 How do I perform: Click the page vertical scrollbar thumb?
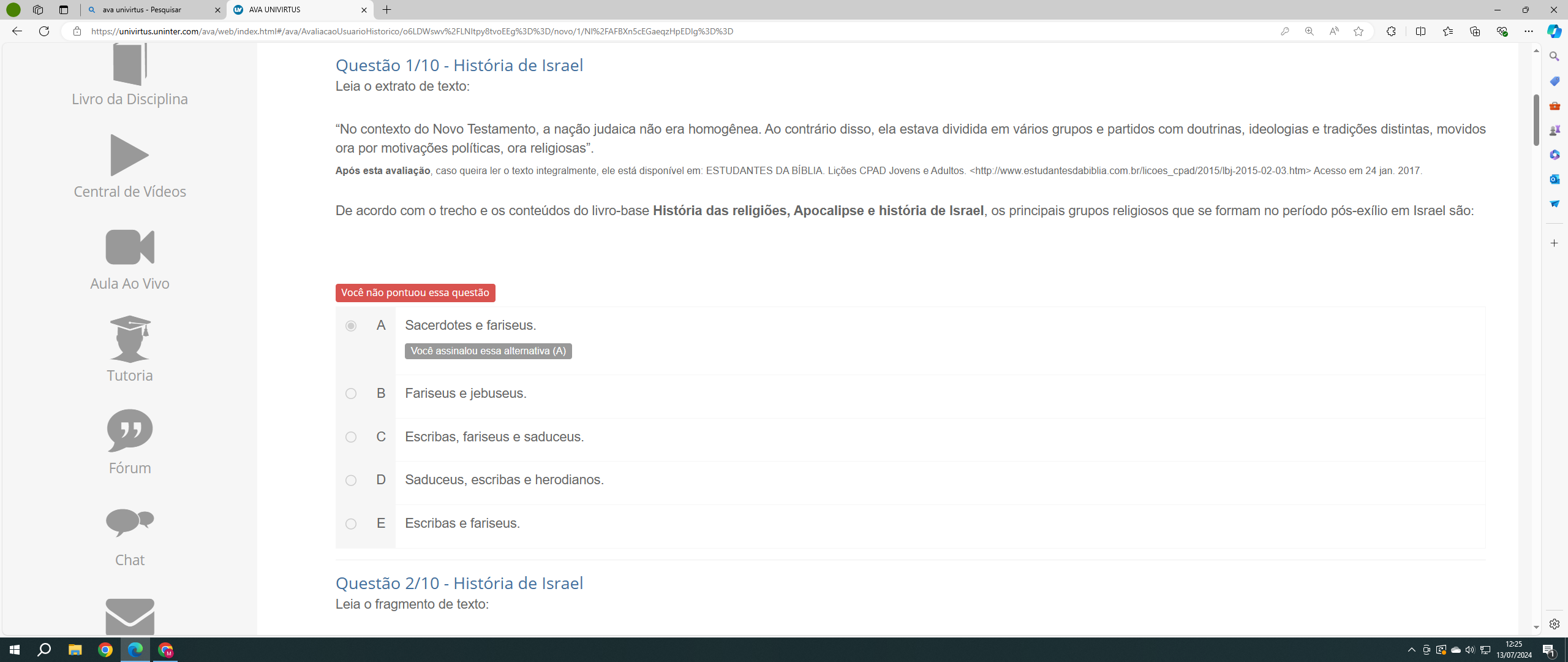(1536, 120)
